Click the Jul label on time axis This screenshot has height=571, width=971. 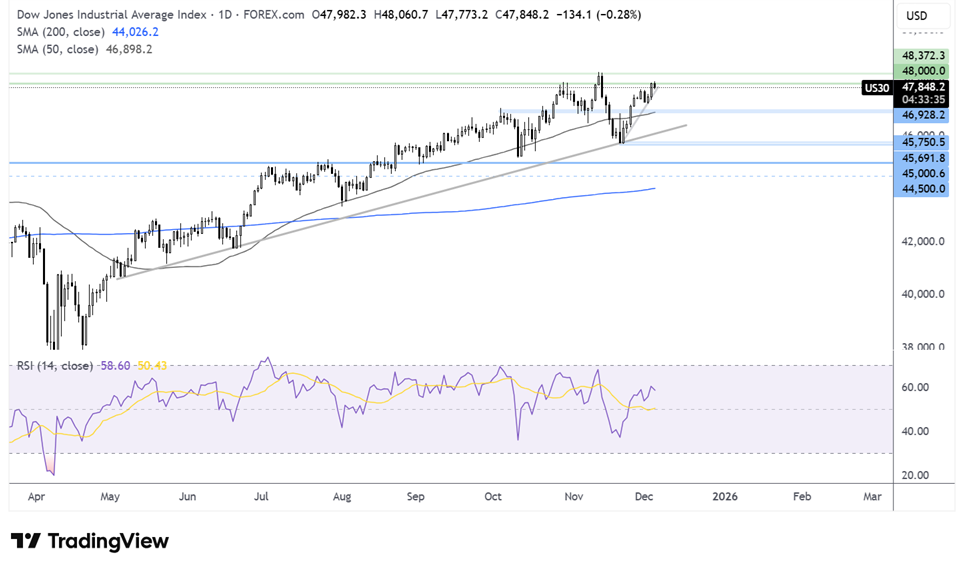[x=261, y=497]
